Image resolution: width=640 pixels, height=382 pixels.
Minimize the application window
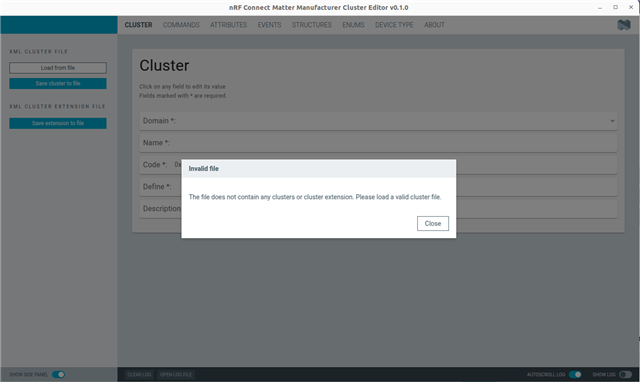(x=600, y=7)
